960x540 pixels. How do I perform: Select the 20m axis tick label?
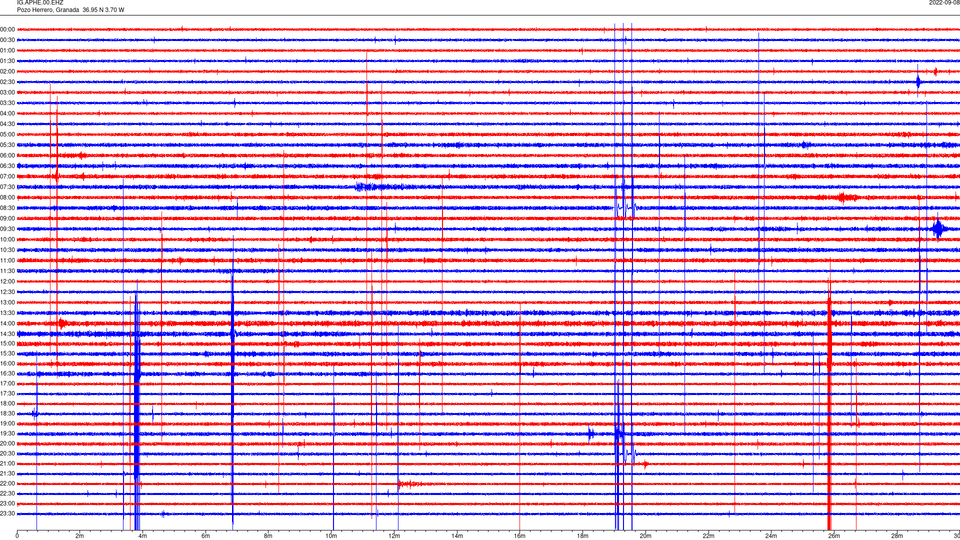(645, 536)
